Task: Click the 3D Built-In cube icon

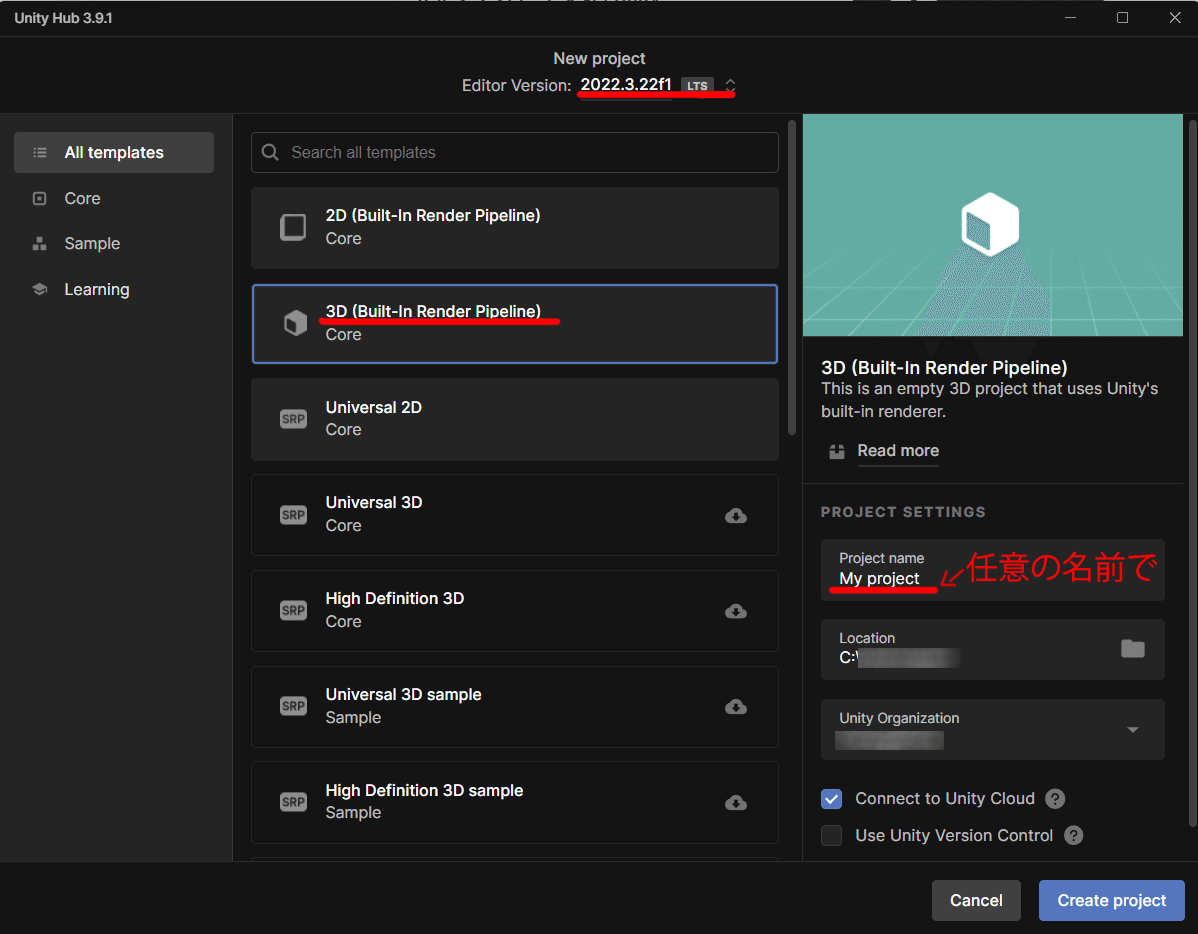Action: tap(295, 323)
